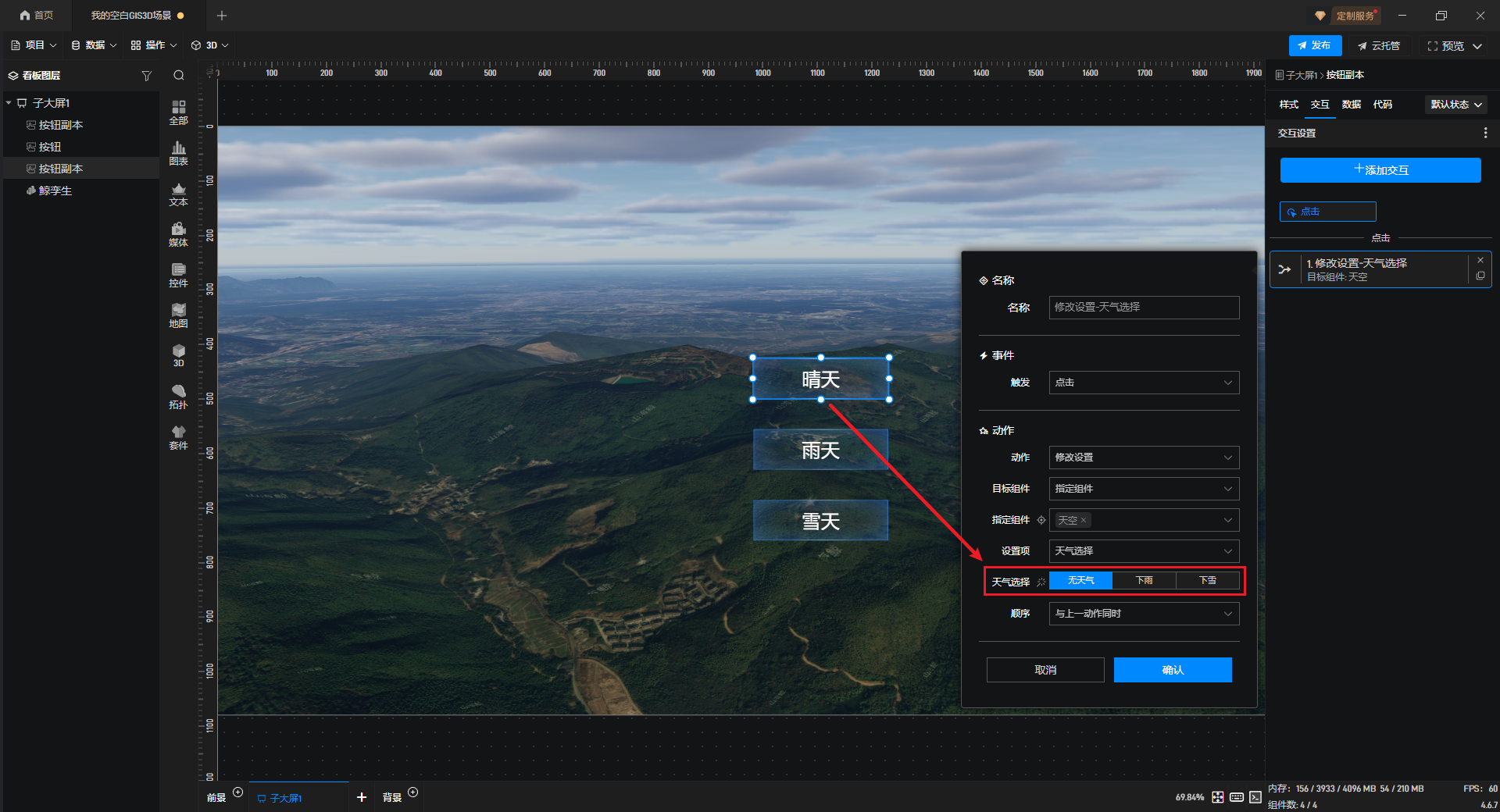Select the 下雪 weather option

[1207, 581]
